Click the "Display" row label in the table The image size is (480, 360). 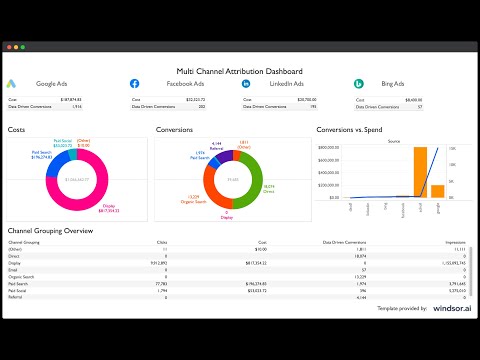pos(14,263)
